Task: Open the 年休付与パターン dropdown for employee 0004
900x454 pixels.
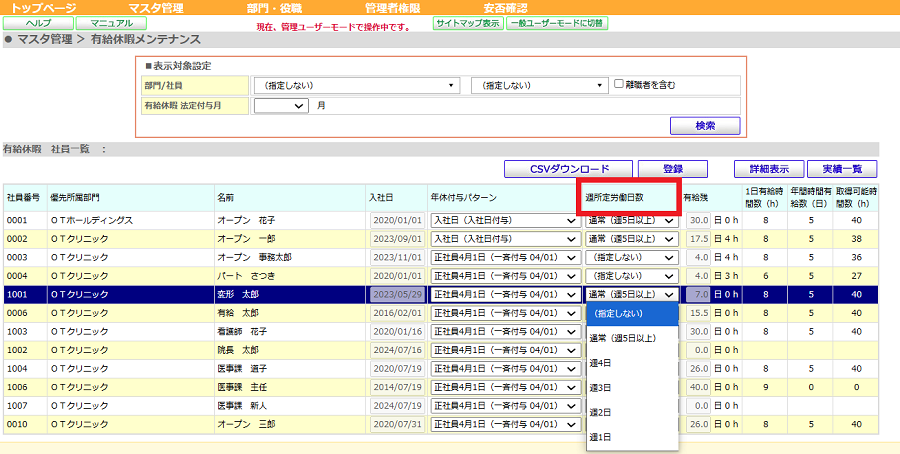Action: 505,276
